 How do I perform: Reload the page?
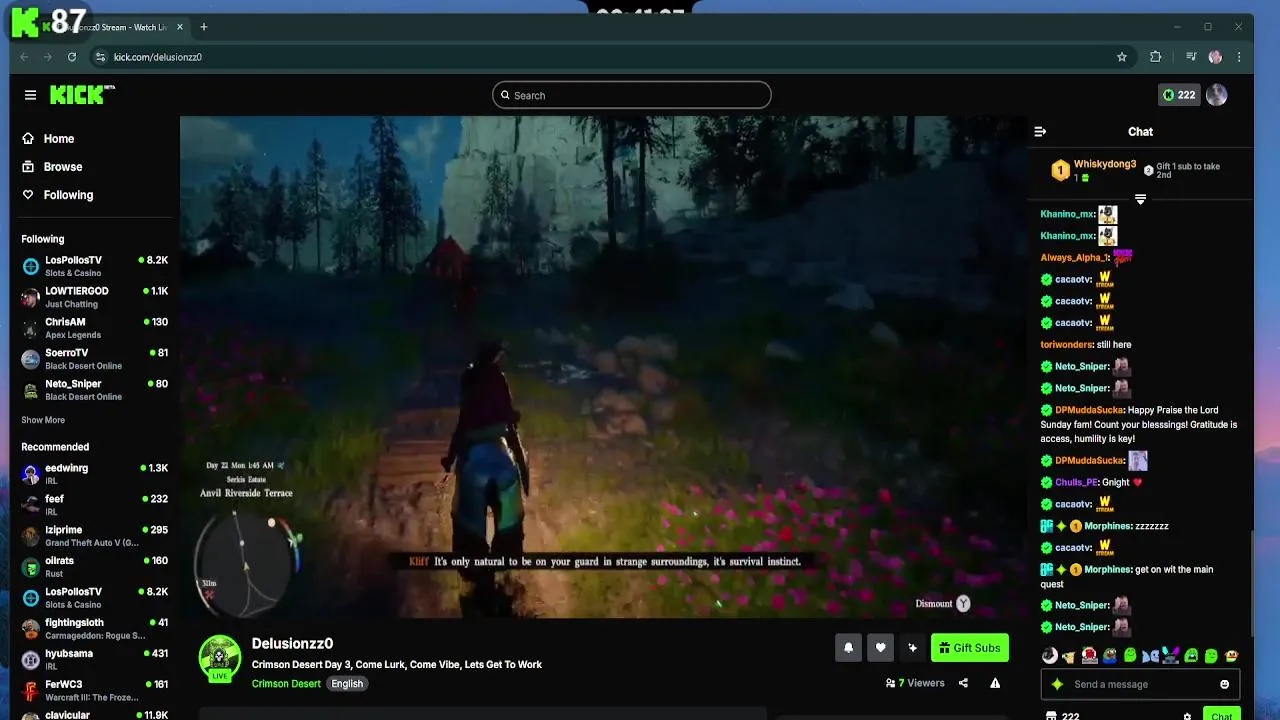(x=72, y=57)
